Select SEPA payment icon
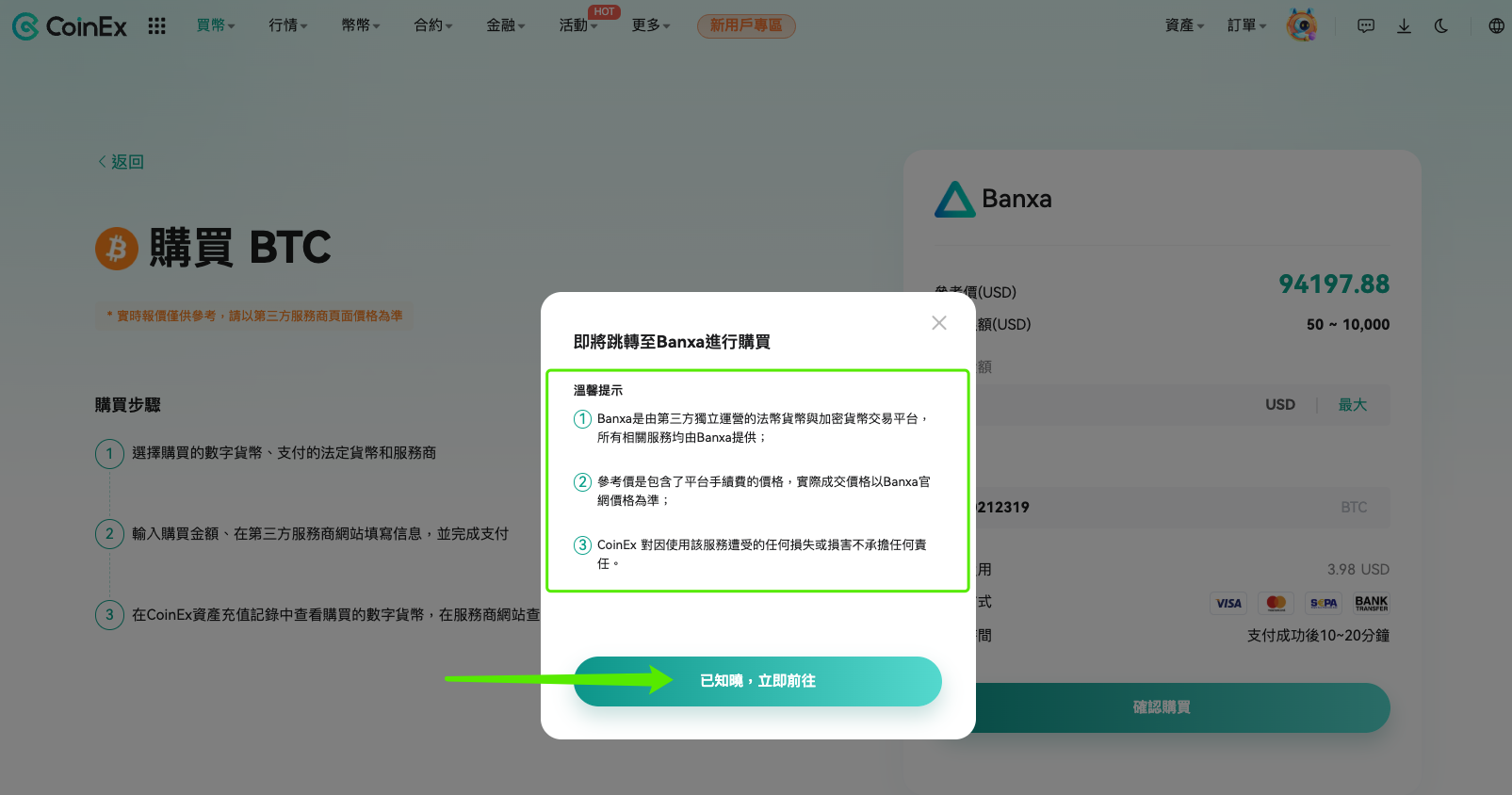This screenshot has width=1512, height=795. pyautogui.click(x=1324, y=603)
